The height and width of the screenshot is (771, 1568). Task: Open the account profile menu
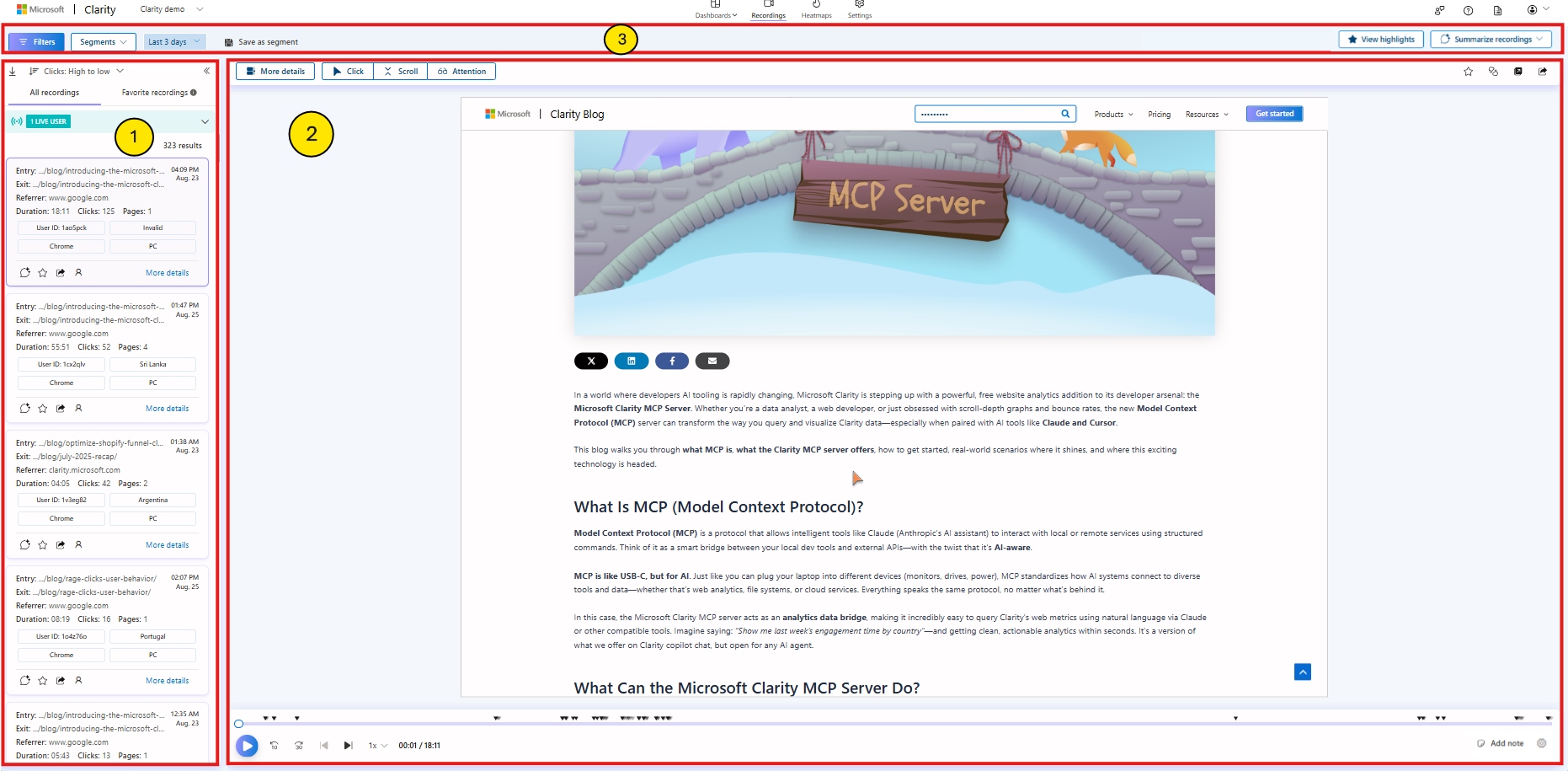tap(1538, 9)
